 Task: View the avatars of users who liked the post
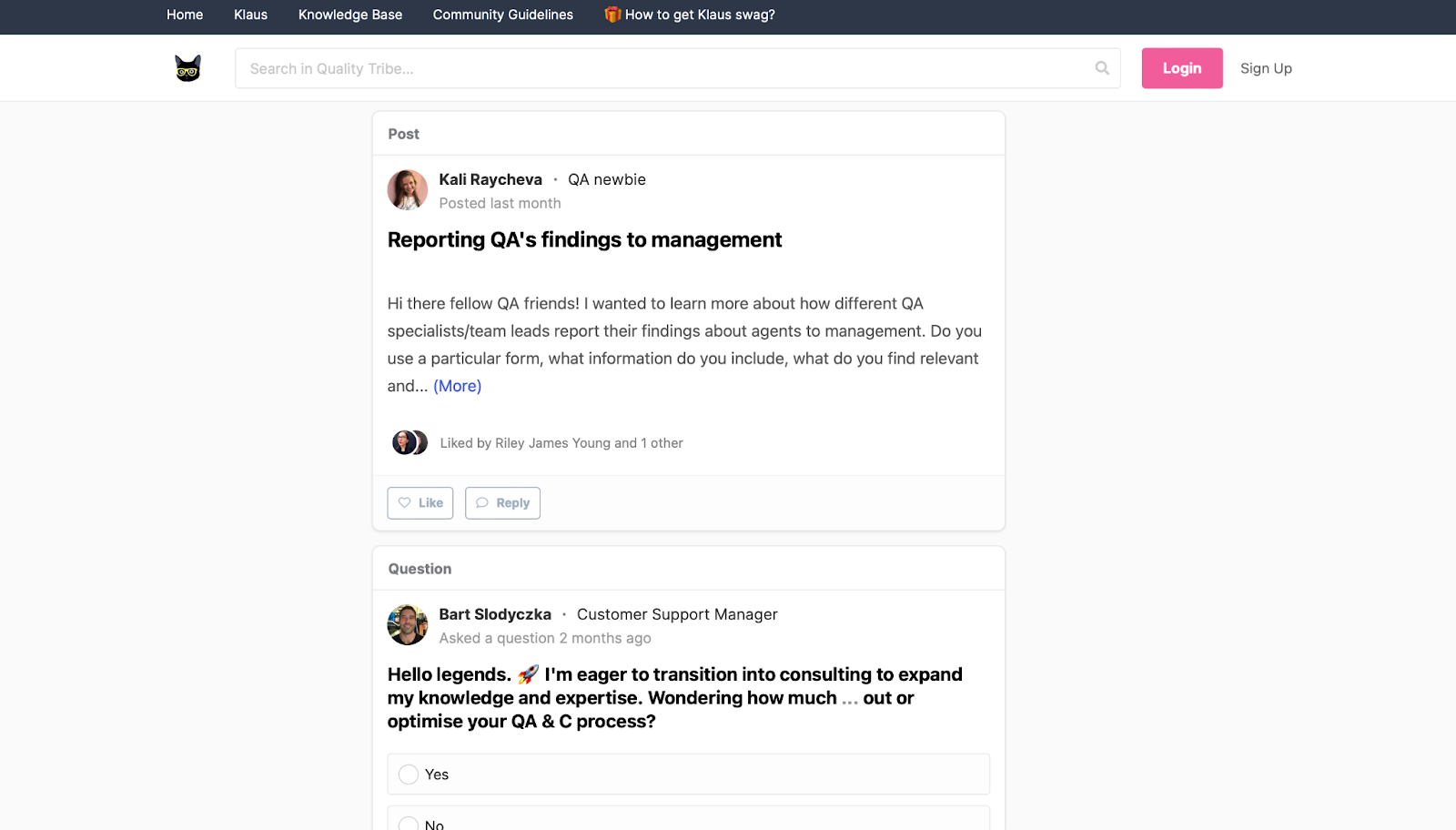[409, 443]
